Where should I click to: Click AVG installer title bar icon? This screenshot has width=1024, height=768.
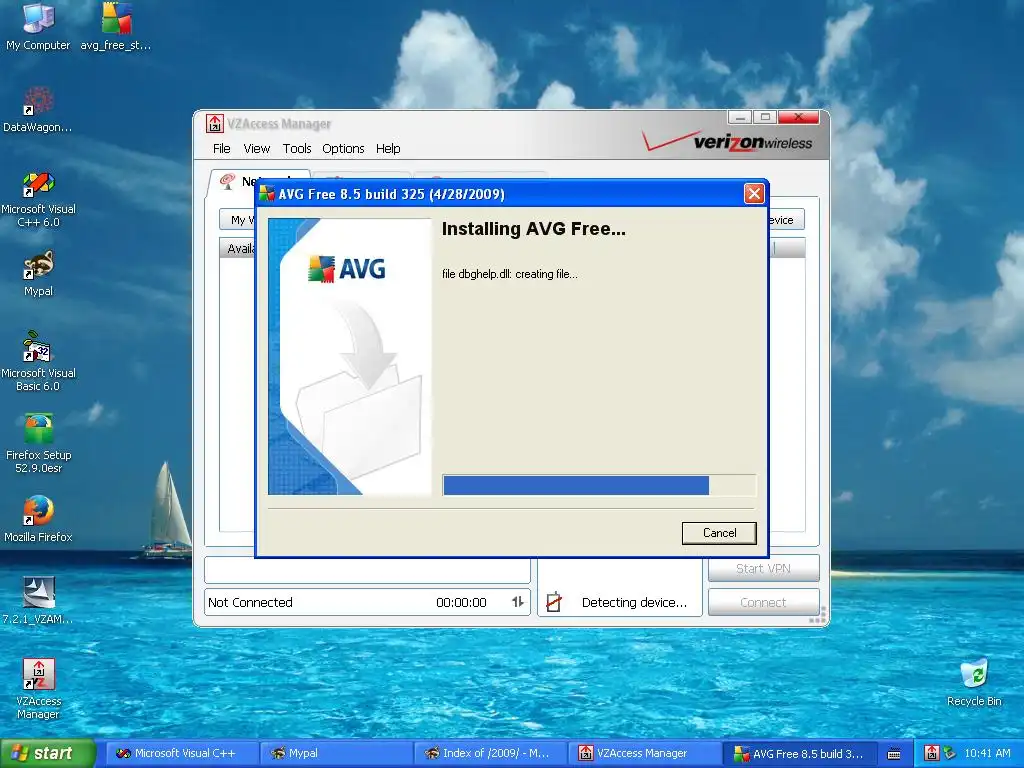coord(266,193)
